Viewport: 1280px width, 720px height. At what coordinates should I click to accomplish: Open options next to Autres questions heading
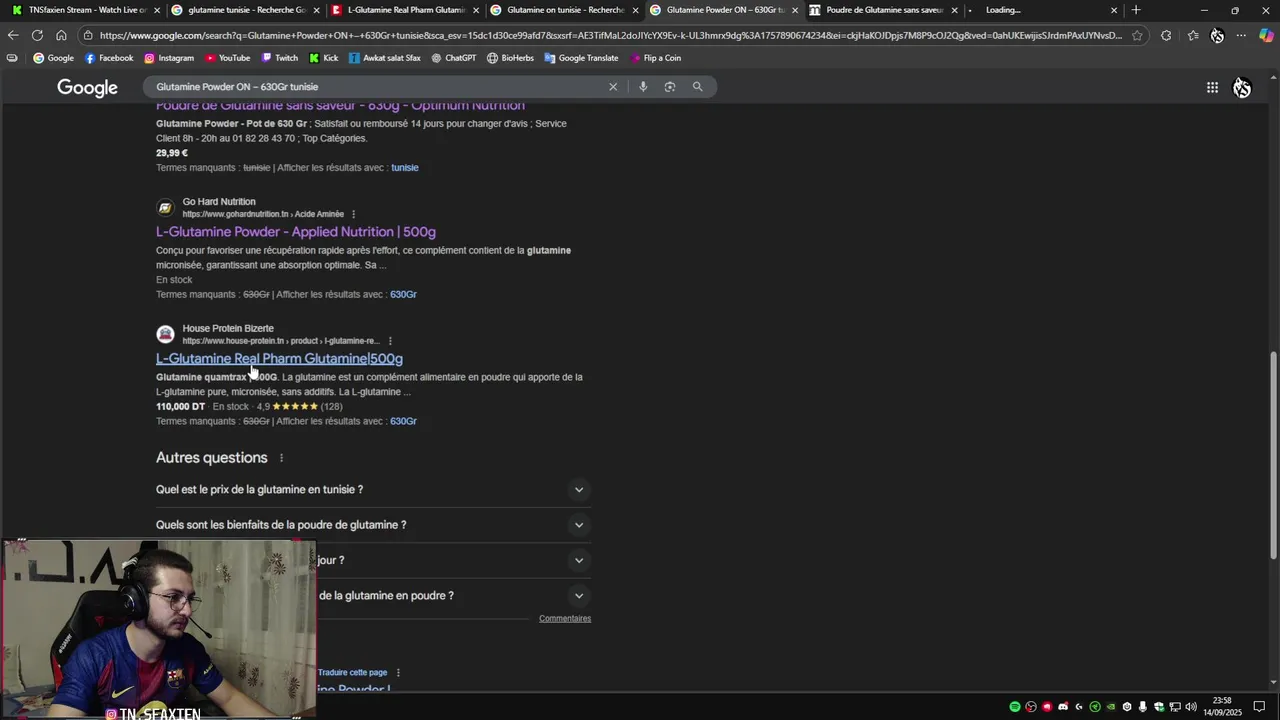281,458
